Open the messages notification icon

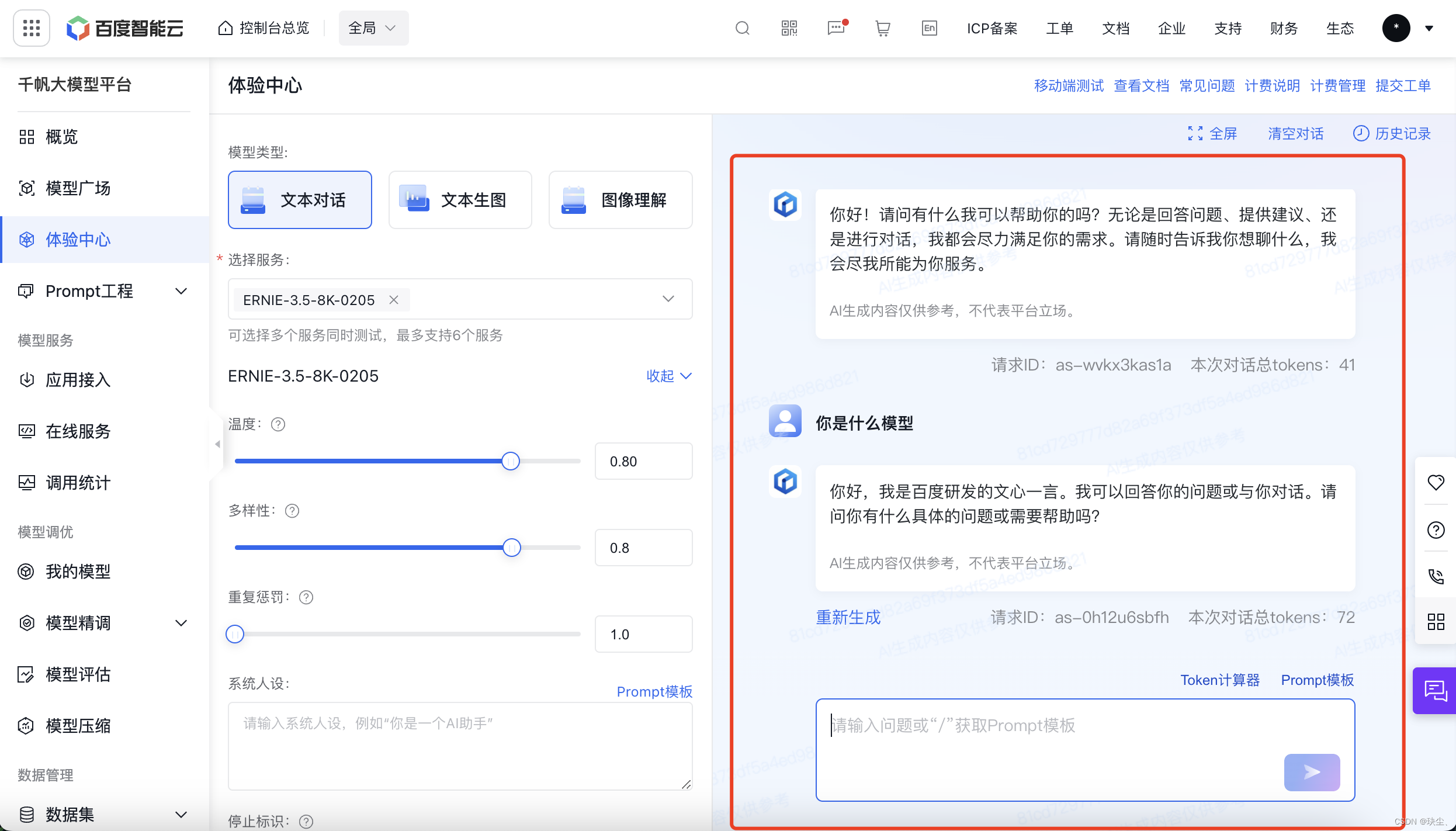[836, 28]
